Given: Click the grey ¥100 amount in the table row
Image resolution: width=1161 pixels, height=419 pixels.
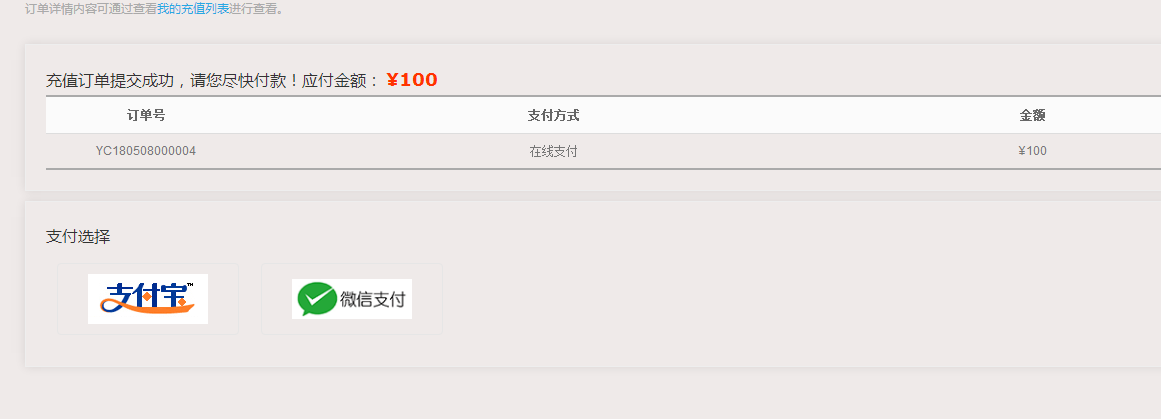Looking at the screenshot, I should tap(1032, 151).
